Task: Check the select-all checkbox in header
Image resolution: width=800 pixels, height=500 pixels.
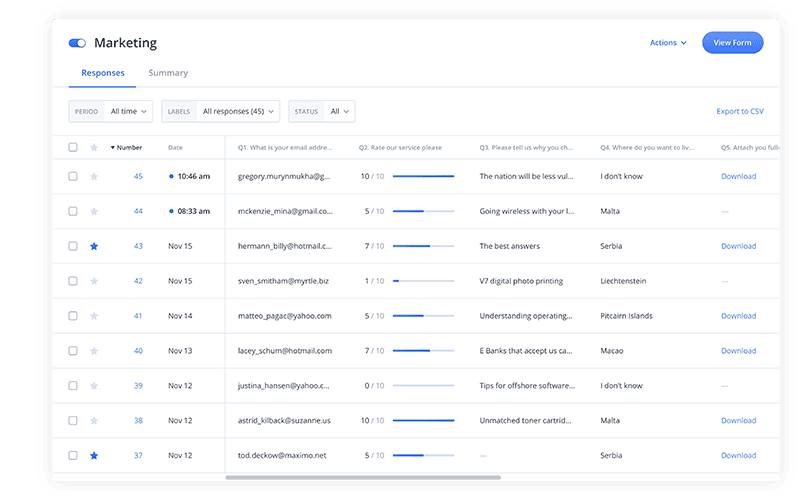Action: pos(72,147)
